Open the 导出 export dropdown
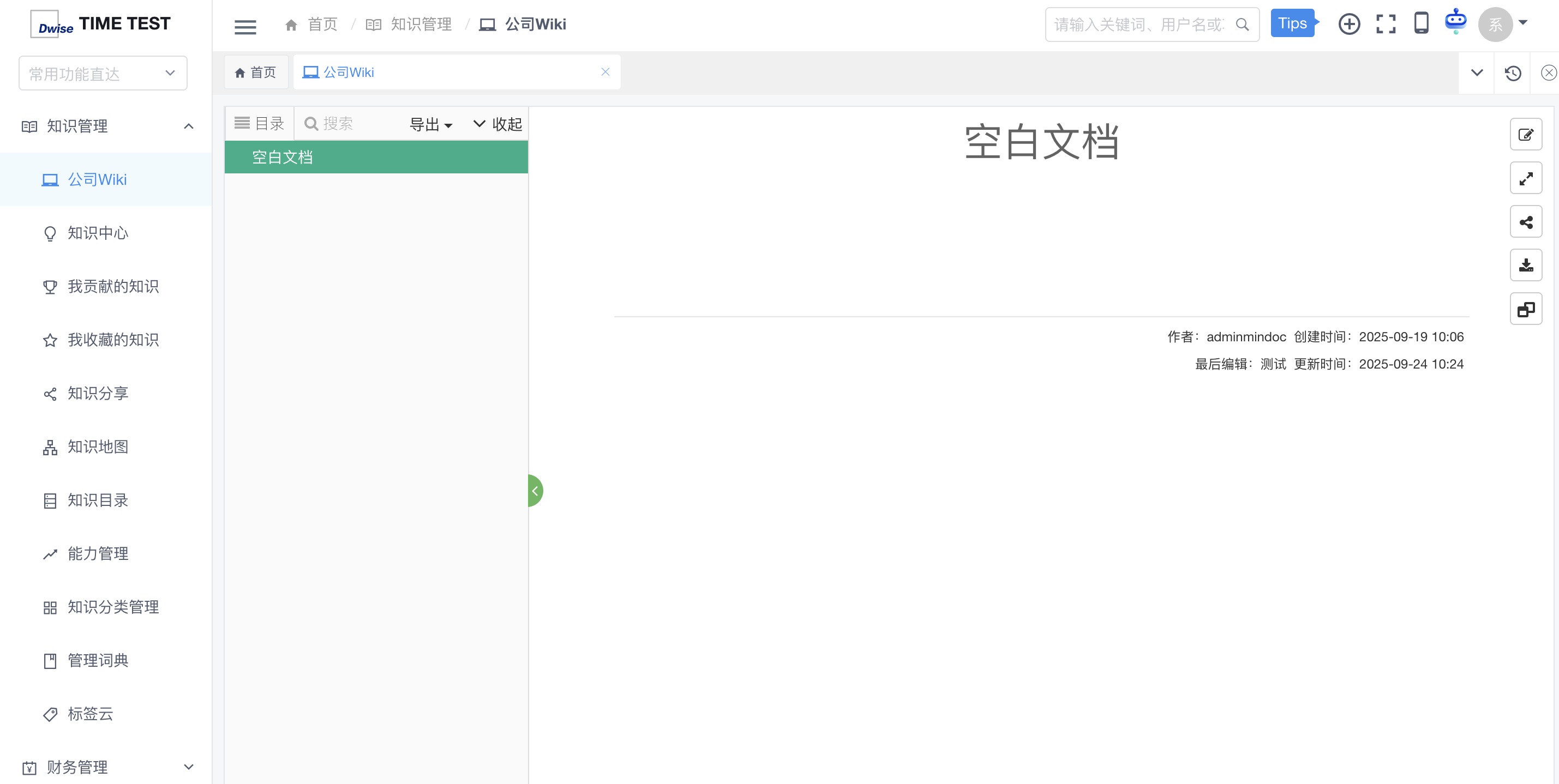1559x784 pixels. coord(431,124)
